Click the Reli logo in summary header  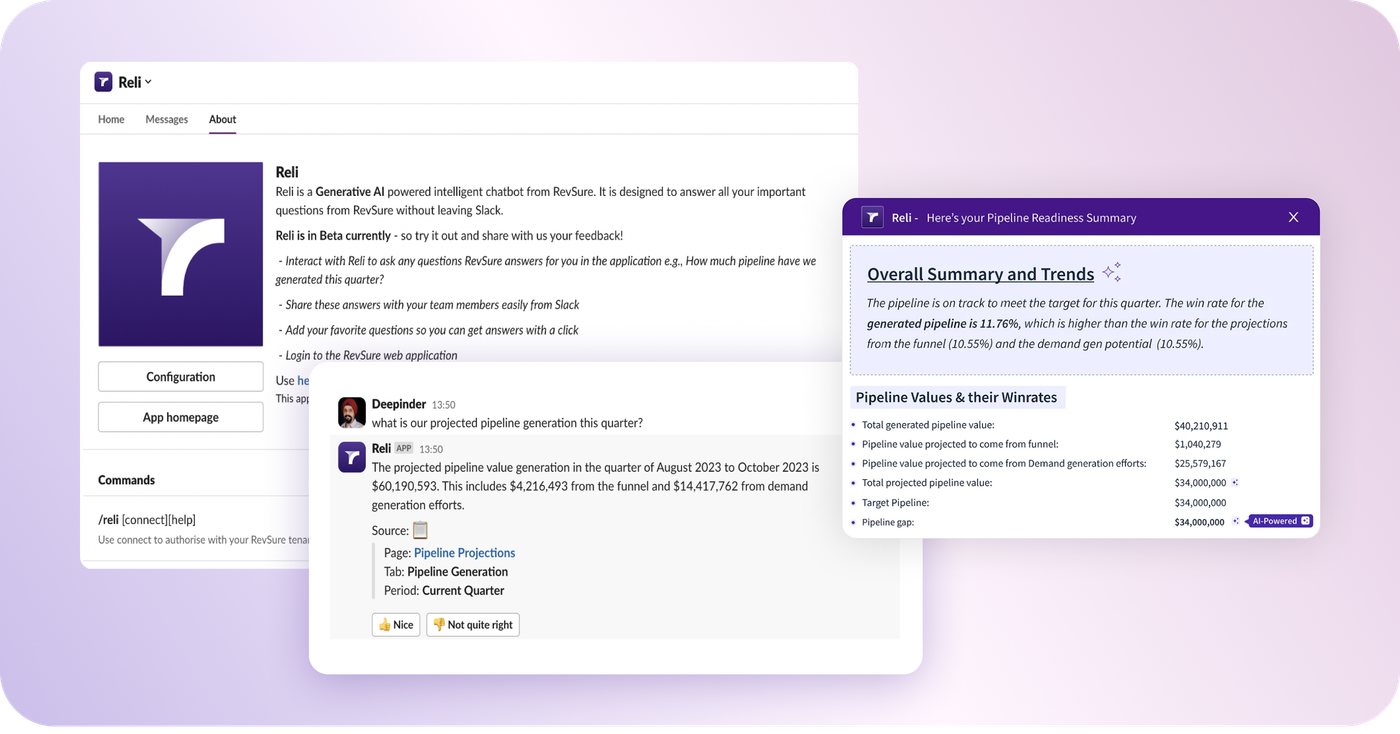point(872,217)
